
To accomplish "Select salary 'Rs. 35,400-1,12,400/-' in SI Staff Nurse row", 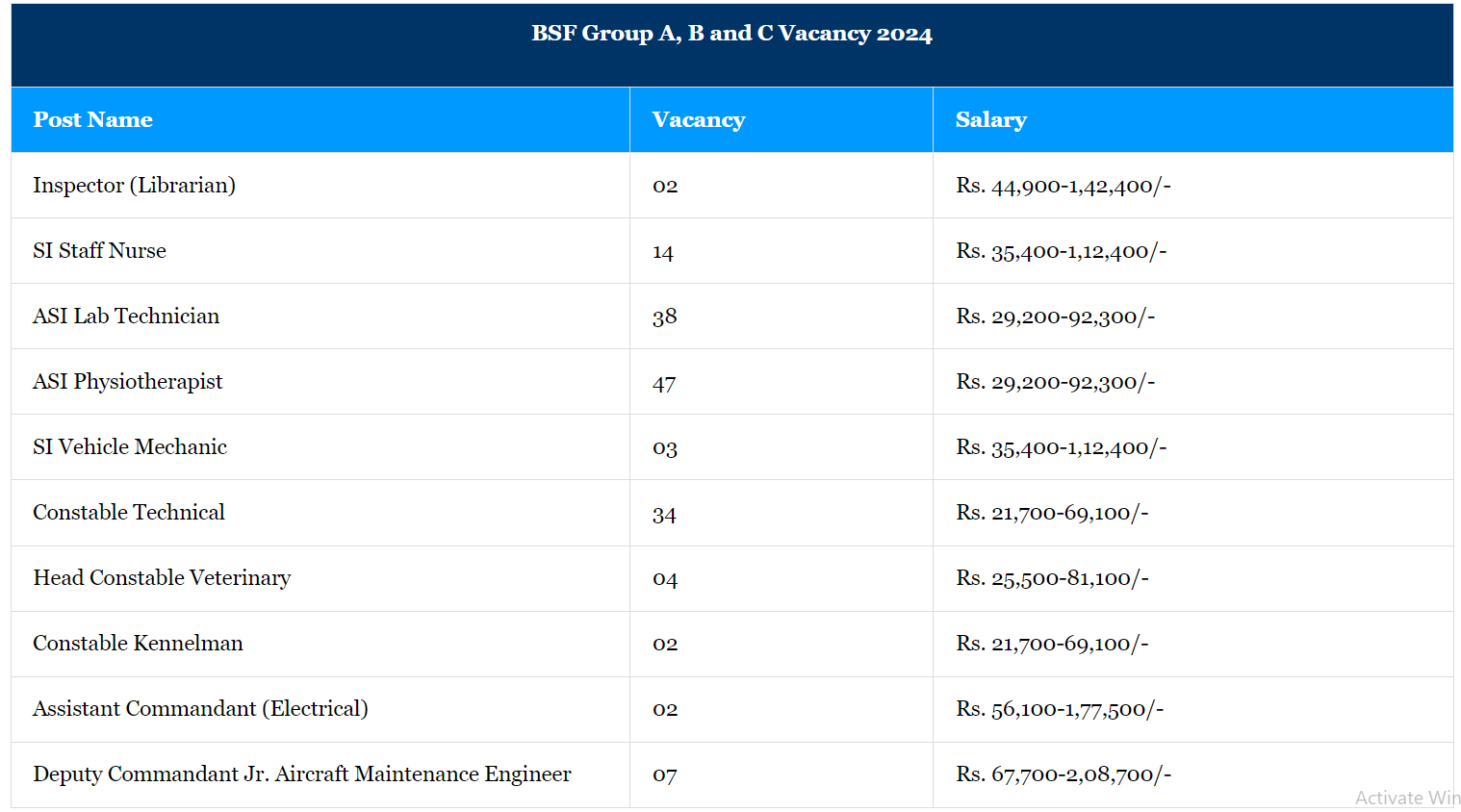I will (1062, 251).
